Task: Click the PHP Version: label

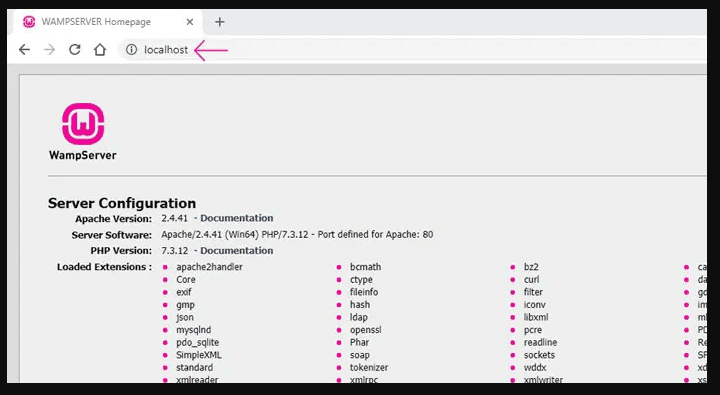Action: [121, 251]
